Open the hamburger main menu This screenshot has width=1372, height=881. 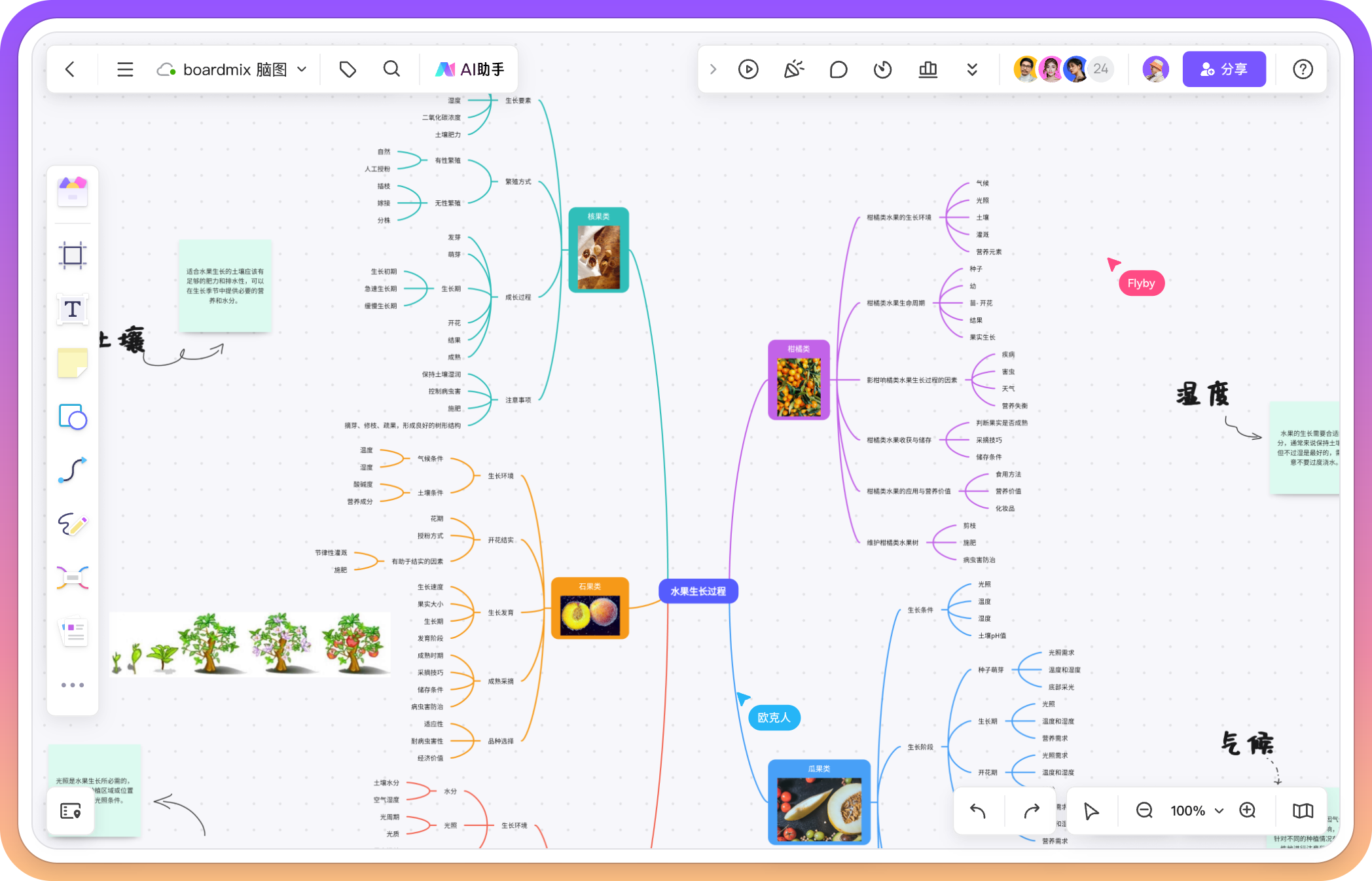pyautogui.click(x=125, y=69)
